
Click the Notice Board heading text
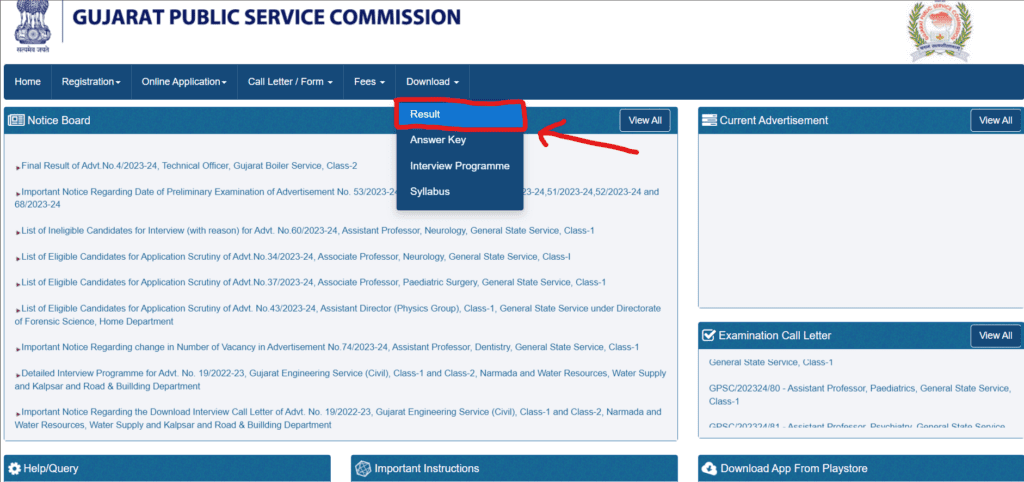tap(59, 120)
